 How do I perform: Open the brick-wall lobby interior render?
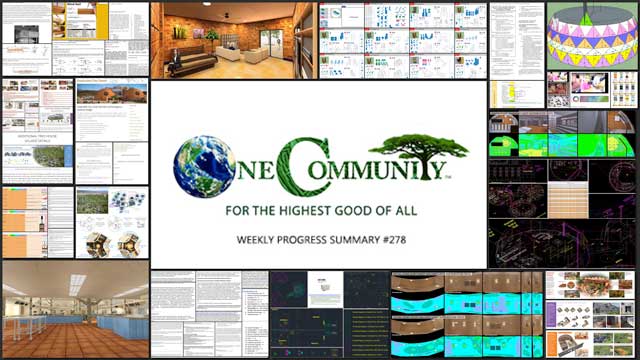coord(234,40)
